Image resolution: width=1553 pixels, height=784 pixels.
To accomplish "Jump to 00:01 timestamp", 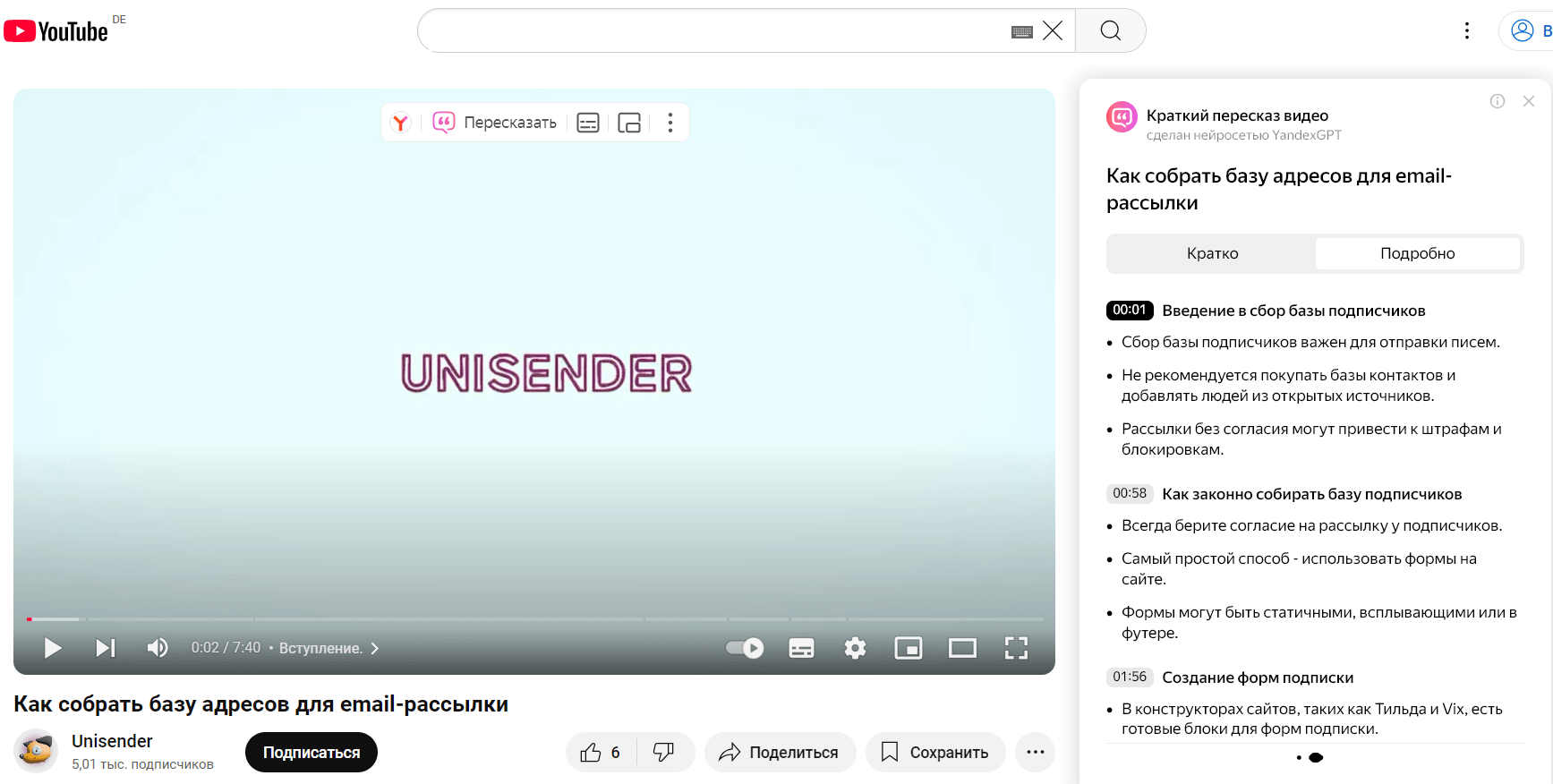I will (x=1130, y=310).
